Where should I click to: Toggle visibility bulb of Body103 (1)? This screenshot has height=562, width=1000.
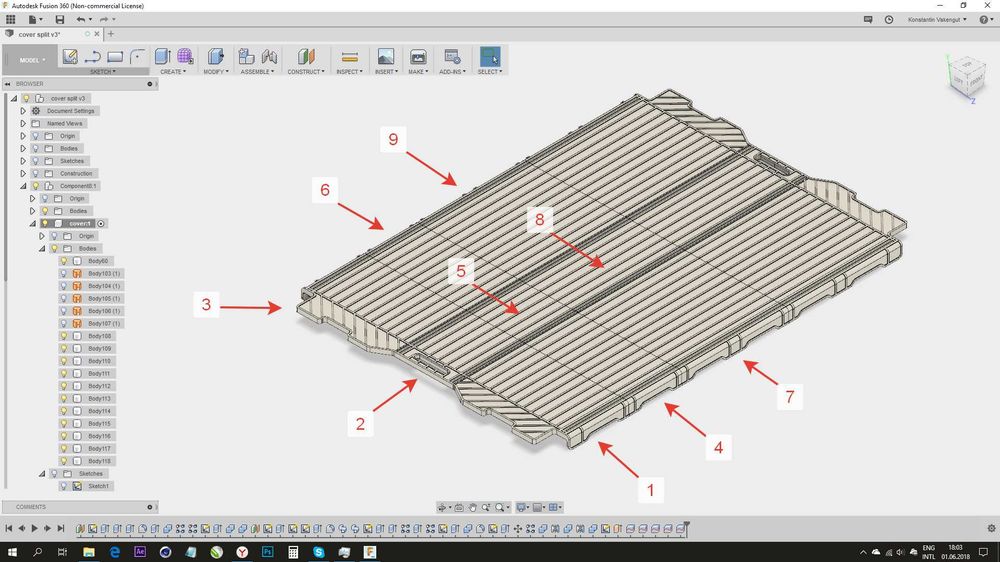pos(64,274)
